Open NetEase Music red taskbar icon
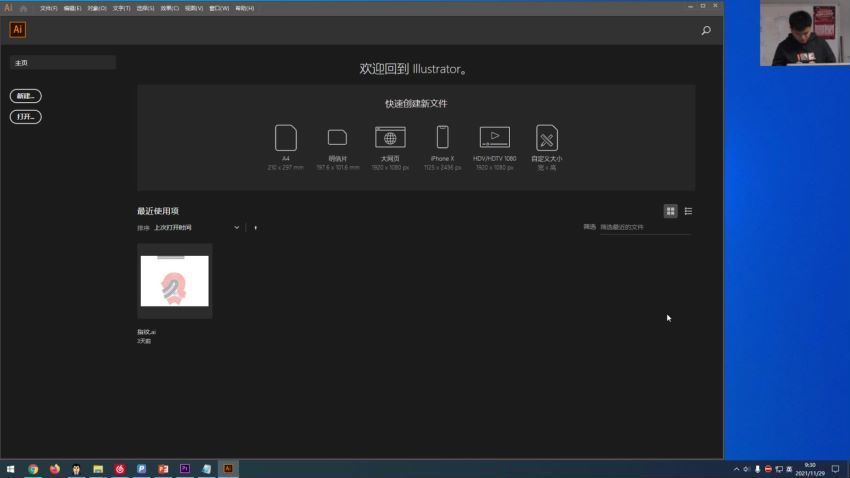This screenshot has height=478, width=850. click(120, 469)
